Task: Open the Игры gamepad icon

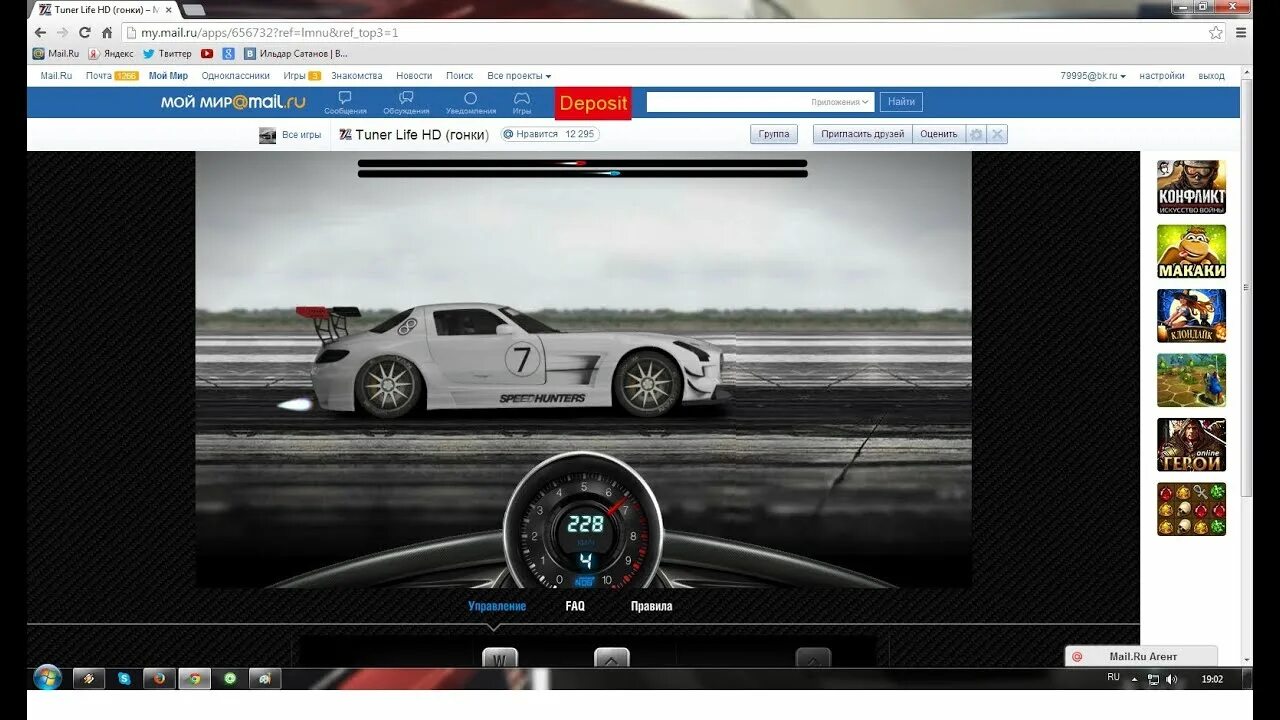Action: 521,98
